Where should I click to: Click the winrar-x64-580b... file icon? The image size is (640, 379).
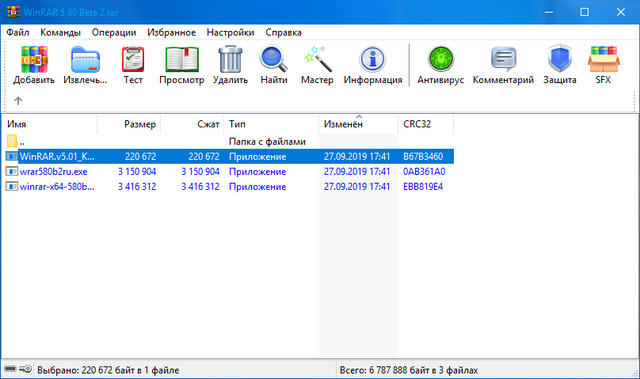tap(12, 186)
